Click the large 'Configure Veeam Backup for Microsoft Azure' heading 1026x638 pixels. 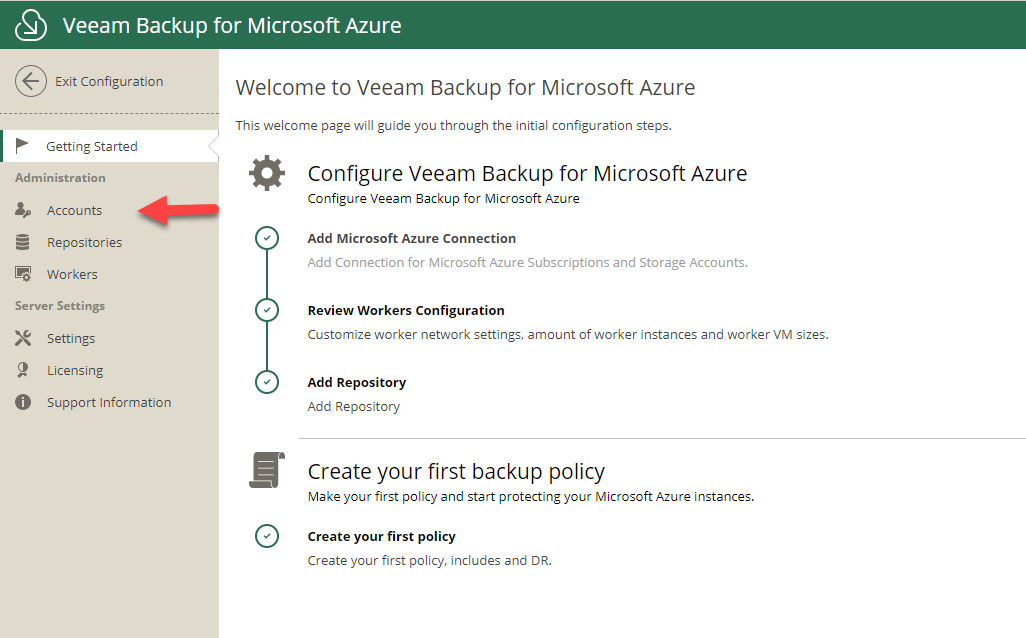[x=527, y=173]
